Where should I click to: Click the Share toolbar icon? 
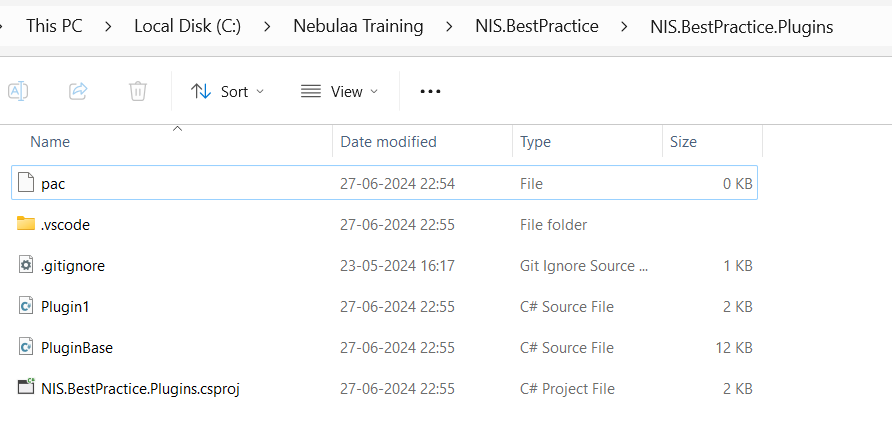tap(78, 91)
